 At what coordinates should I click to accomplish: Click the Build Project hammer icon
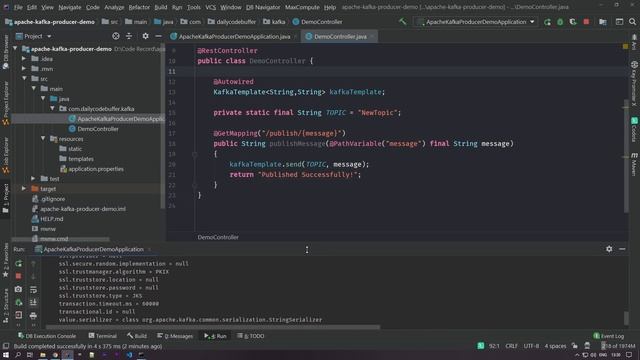pos(402,22)
